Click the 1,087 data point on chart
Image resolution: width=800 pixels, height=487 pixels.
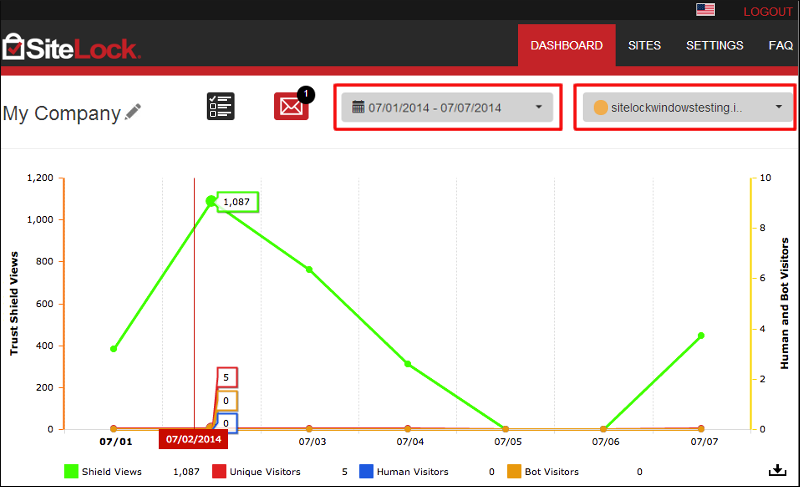pos(211,201)
